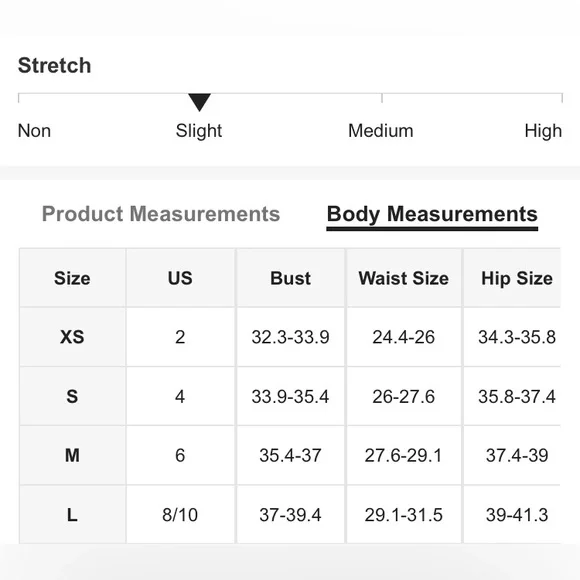Click the 27.6-29.1 waist cell
This screenshot has height=580, width=580.
[x=404, y=455]
